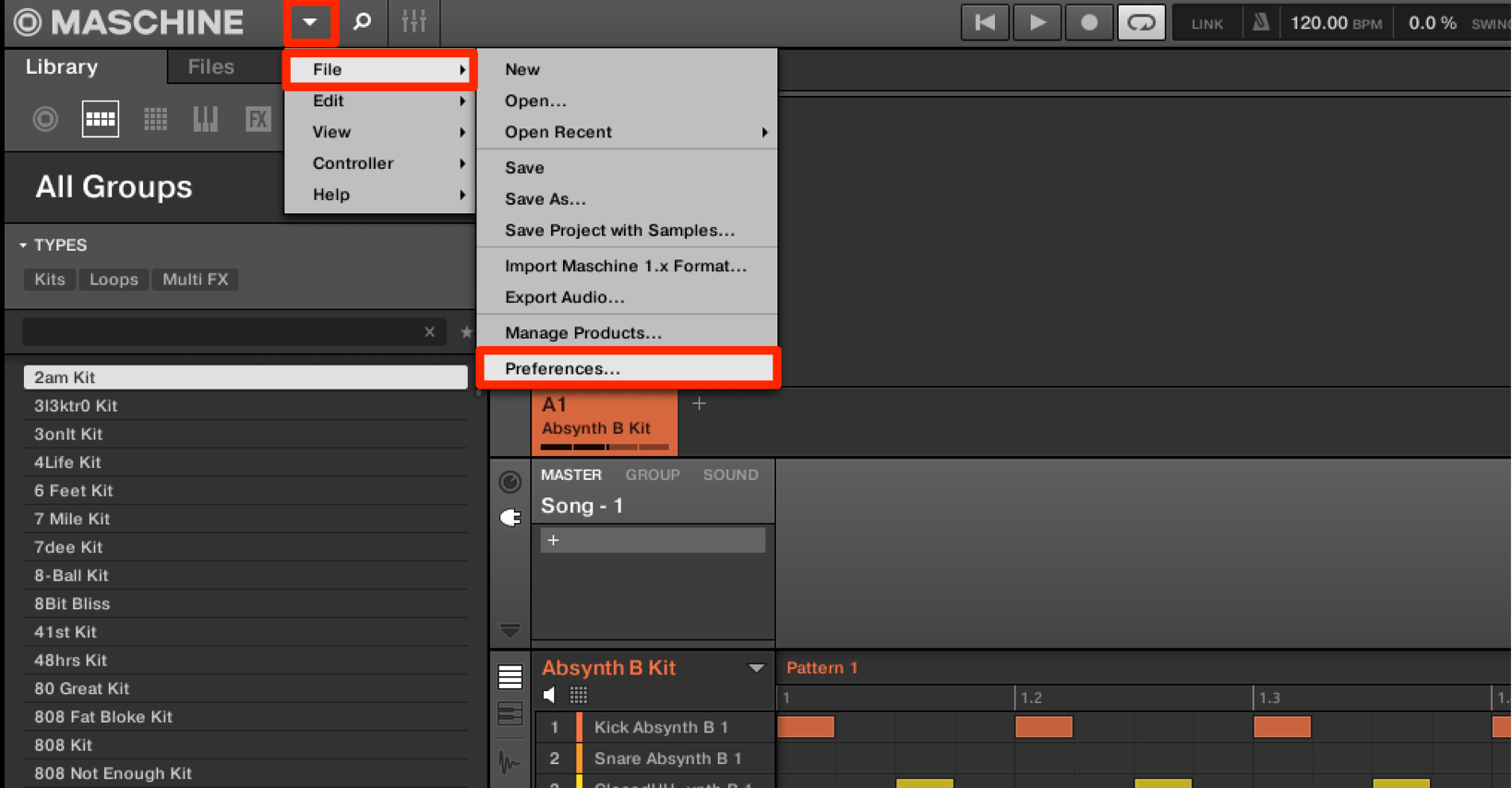Select the FX browser type icon

[258, 119]
